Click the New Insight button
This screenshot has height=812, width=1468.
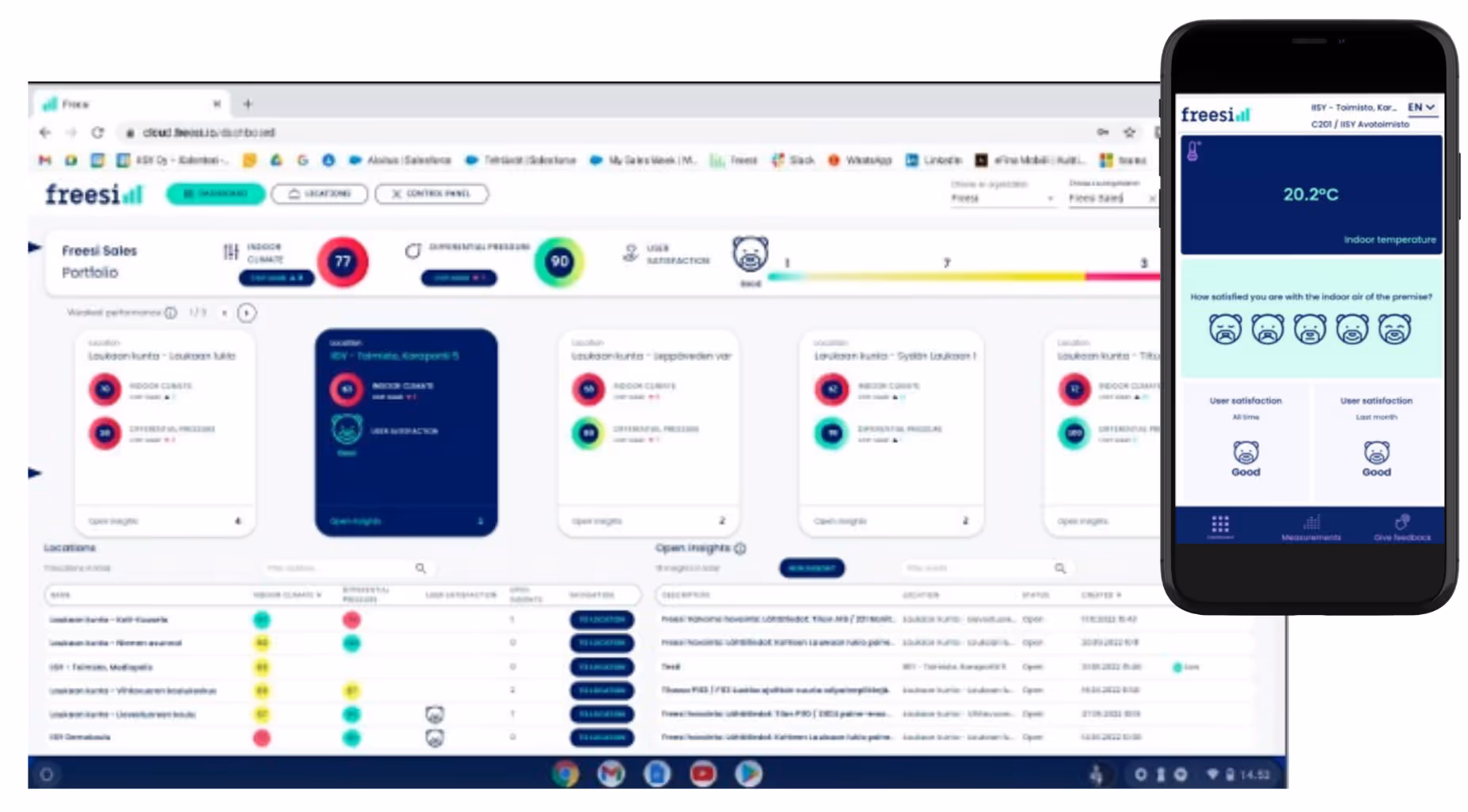pos(812,567)
